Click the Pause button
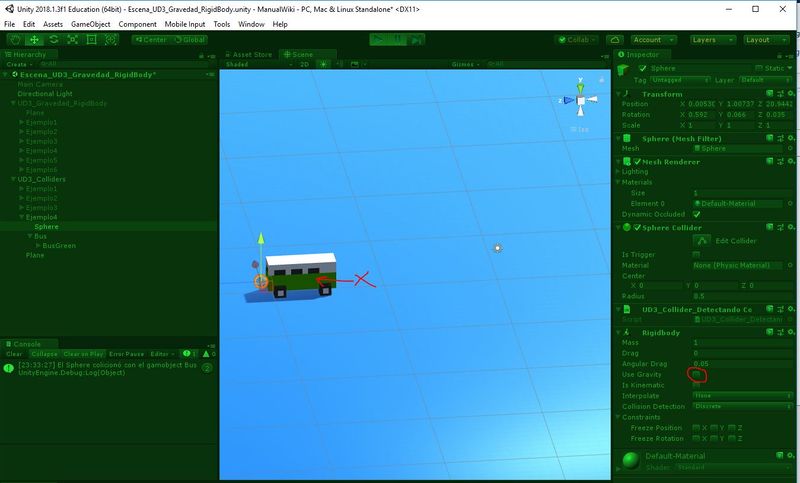The image size is (800, 483). click(x=397, y=39)
